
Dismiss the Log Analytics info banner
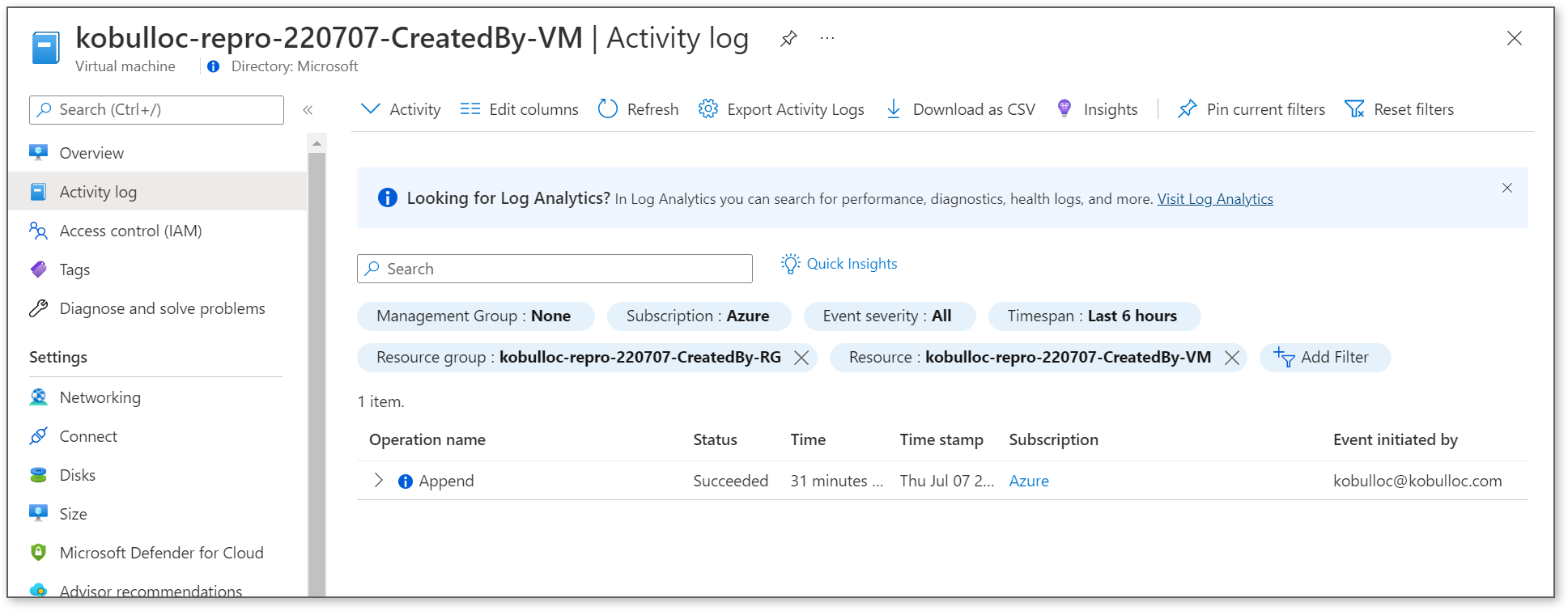(x=1507, y=188)
